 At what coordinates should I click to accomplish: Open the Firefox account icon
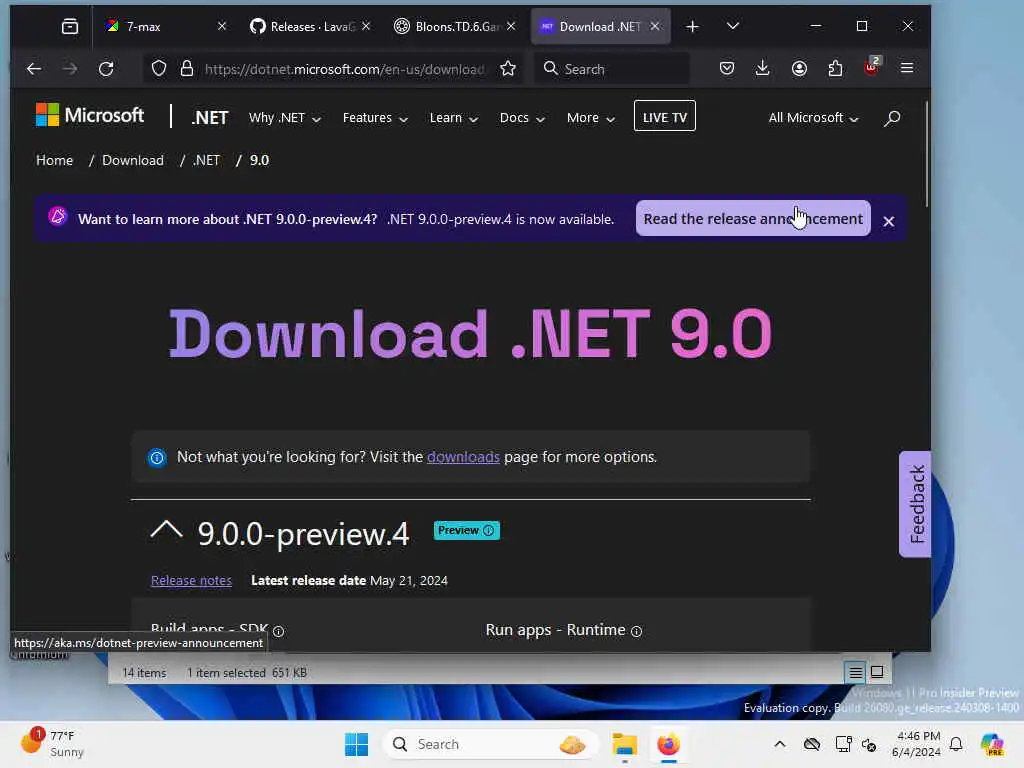[799, 68]
